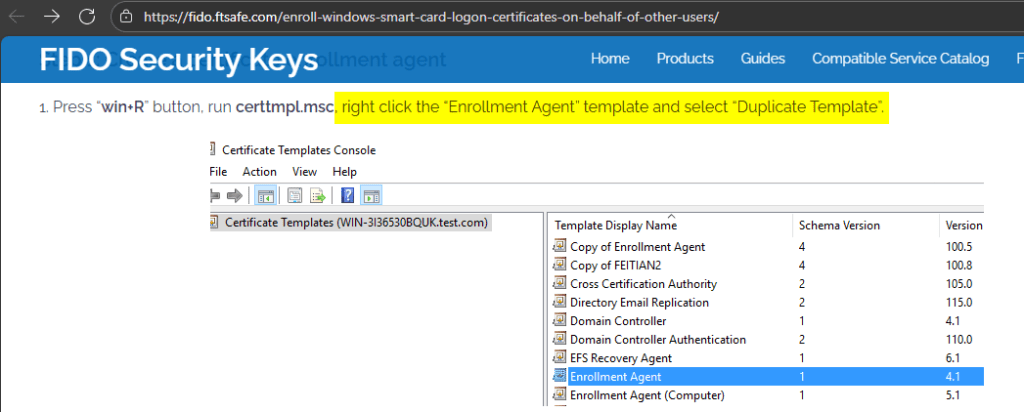The width and height of the screenshot is (1024, 412).
Task: Toggle Show/Hide Console Tree toolbar icon
Action: click(x=267, y=195)
